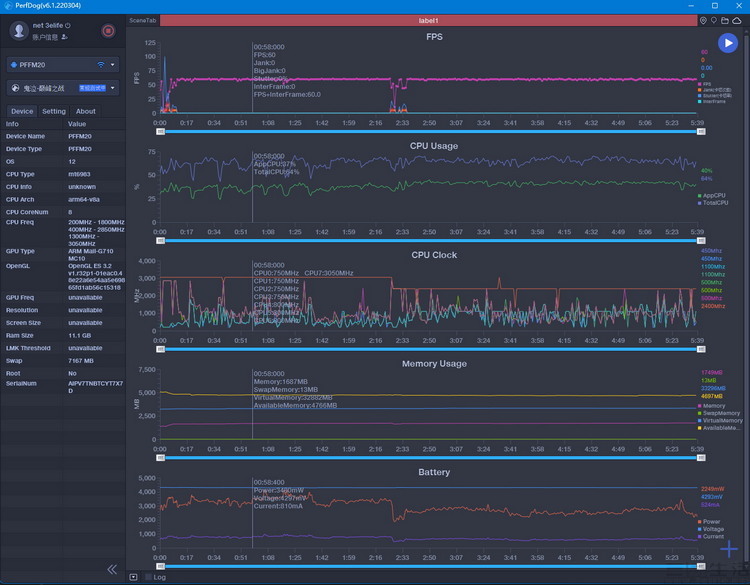Select the SerialNum row
This screenshot has height=585, width=750.
(x=63, y=386)
